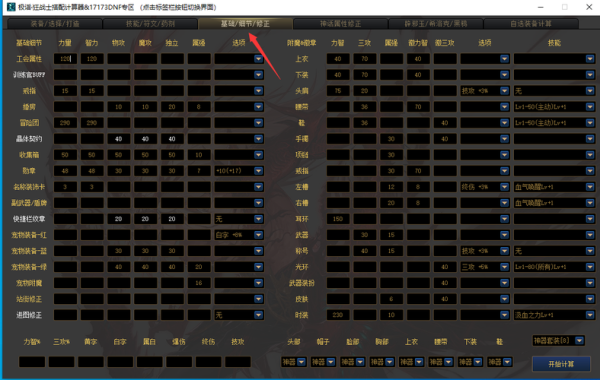Open the 光环 三攻 option dropdown

point(484,267)
